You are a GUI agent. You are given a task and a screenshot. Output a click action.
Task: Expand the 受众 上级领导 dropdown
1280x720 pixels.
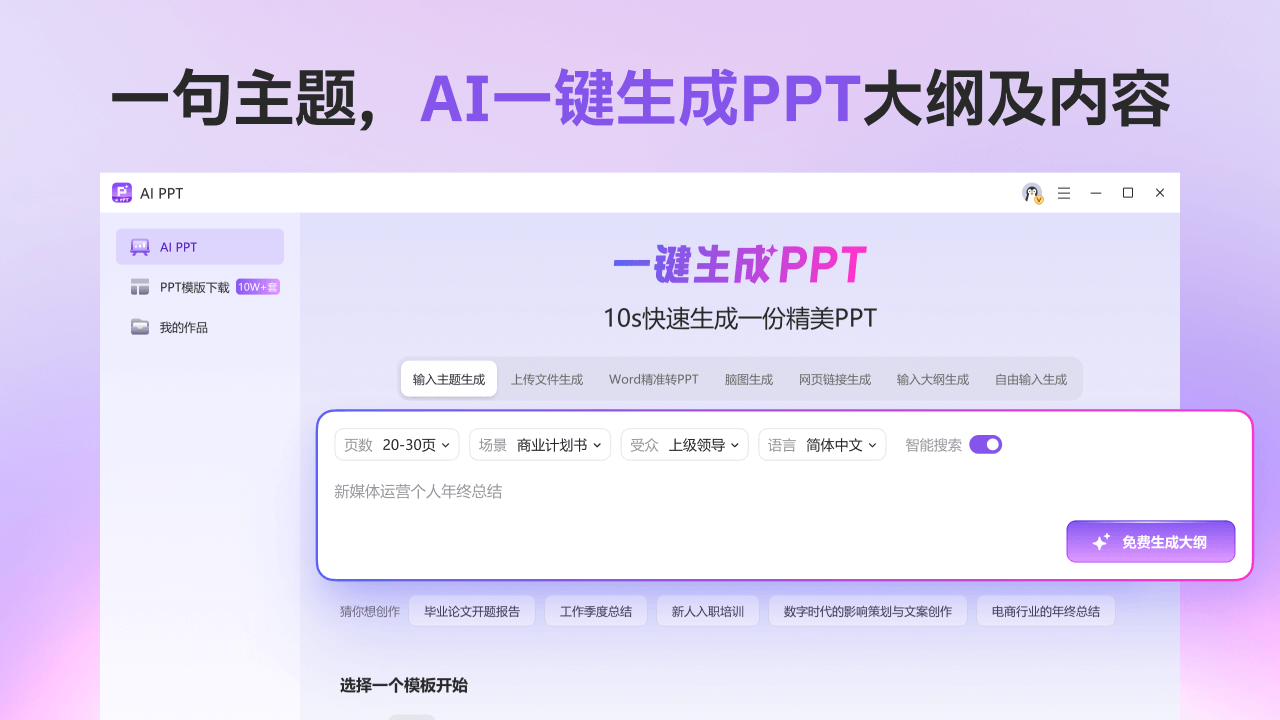tap(685, 443)
